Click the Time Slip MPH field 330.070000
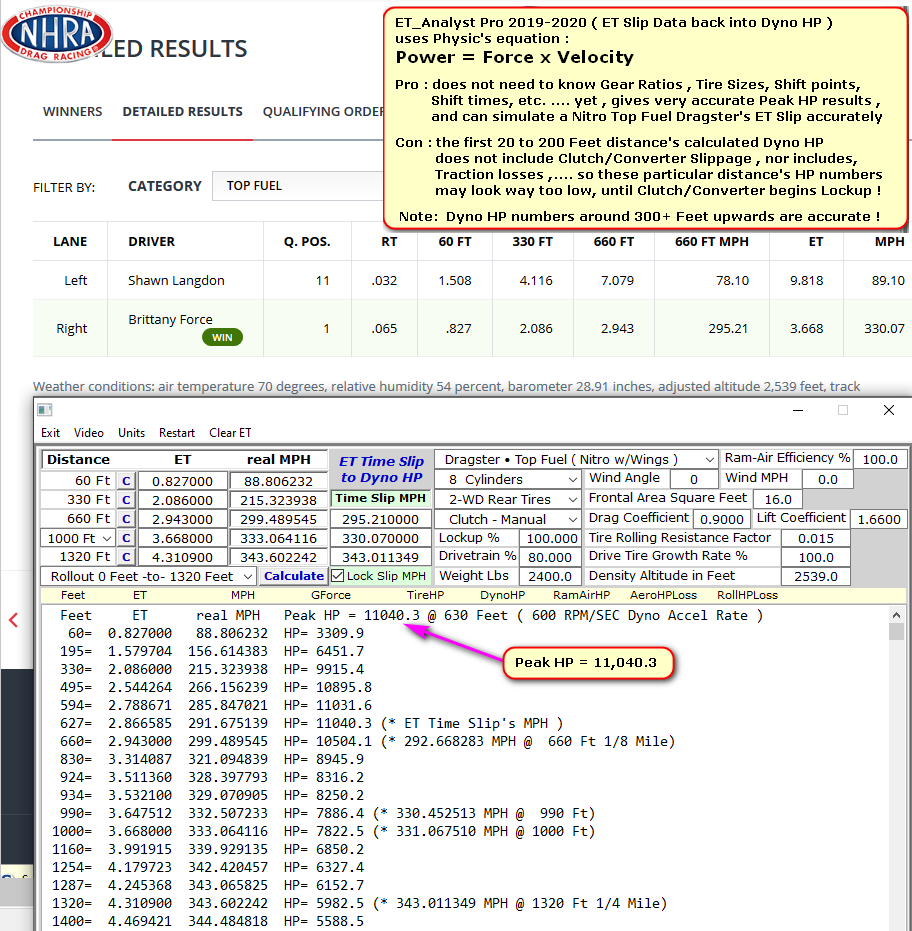Viewport: 912px width, 931px height. coord(380,539)
